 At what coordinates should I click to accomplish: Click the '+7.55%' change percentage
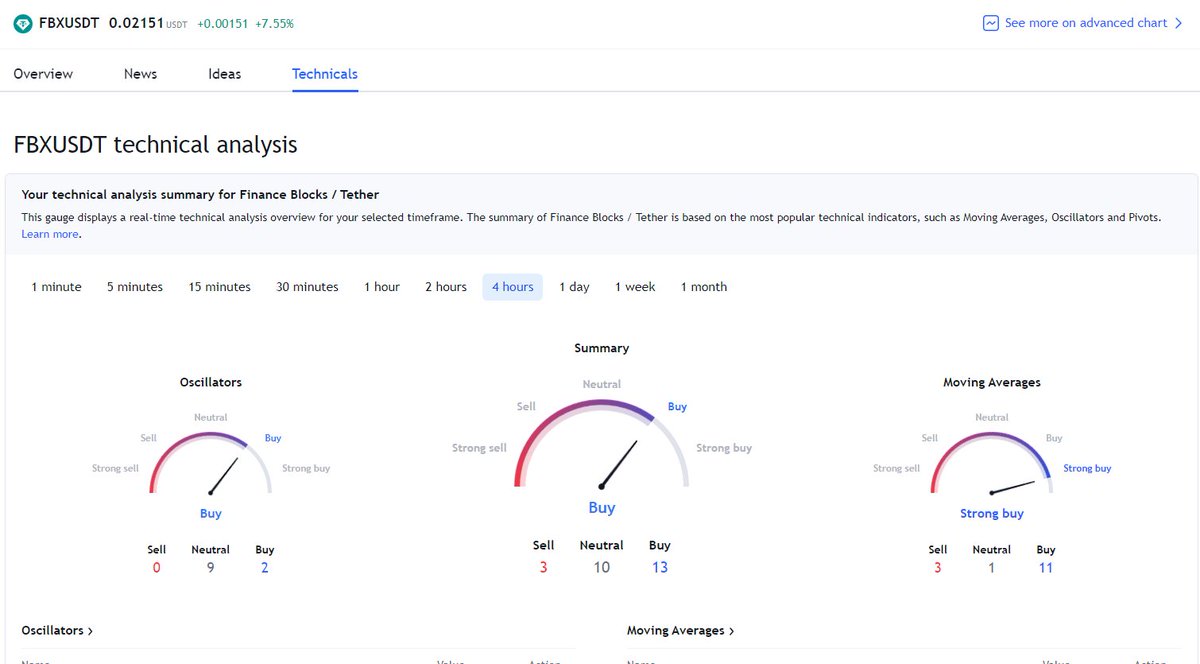point(273,23)
